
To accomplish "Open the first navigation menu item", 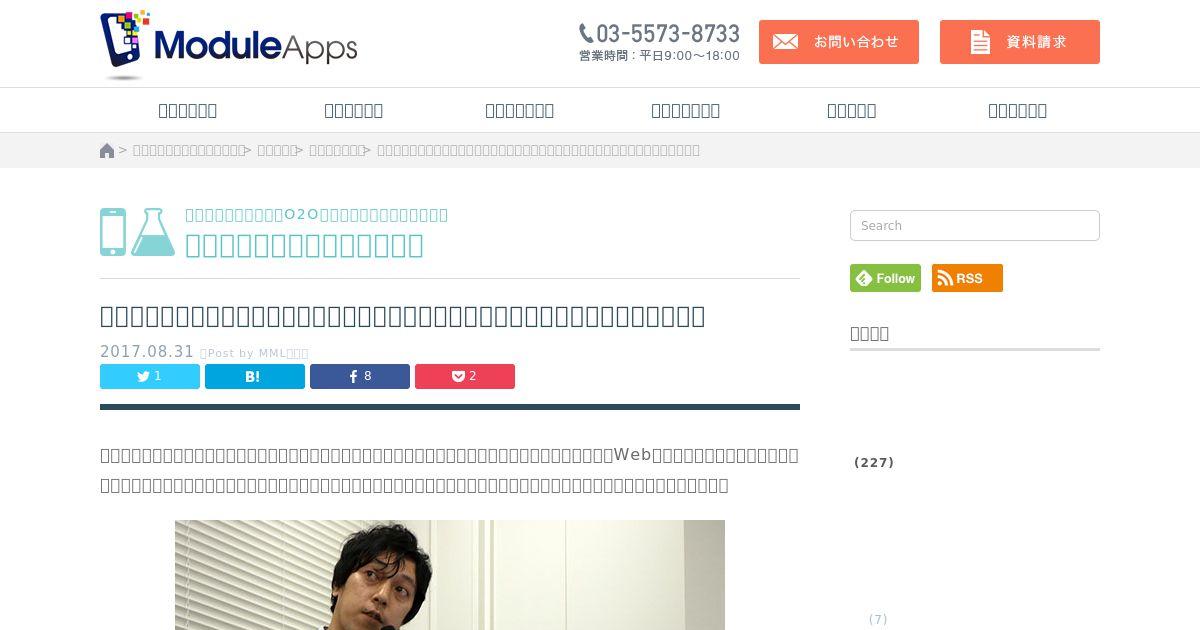I will pos(188,110).
